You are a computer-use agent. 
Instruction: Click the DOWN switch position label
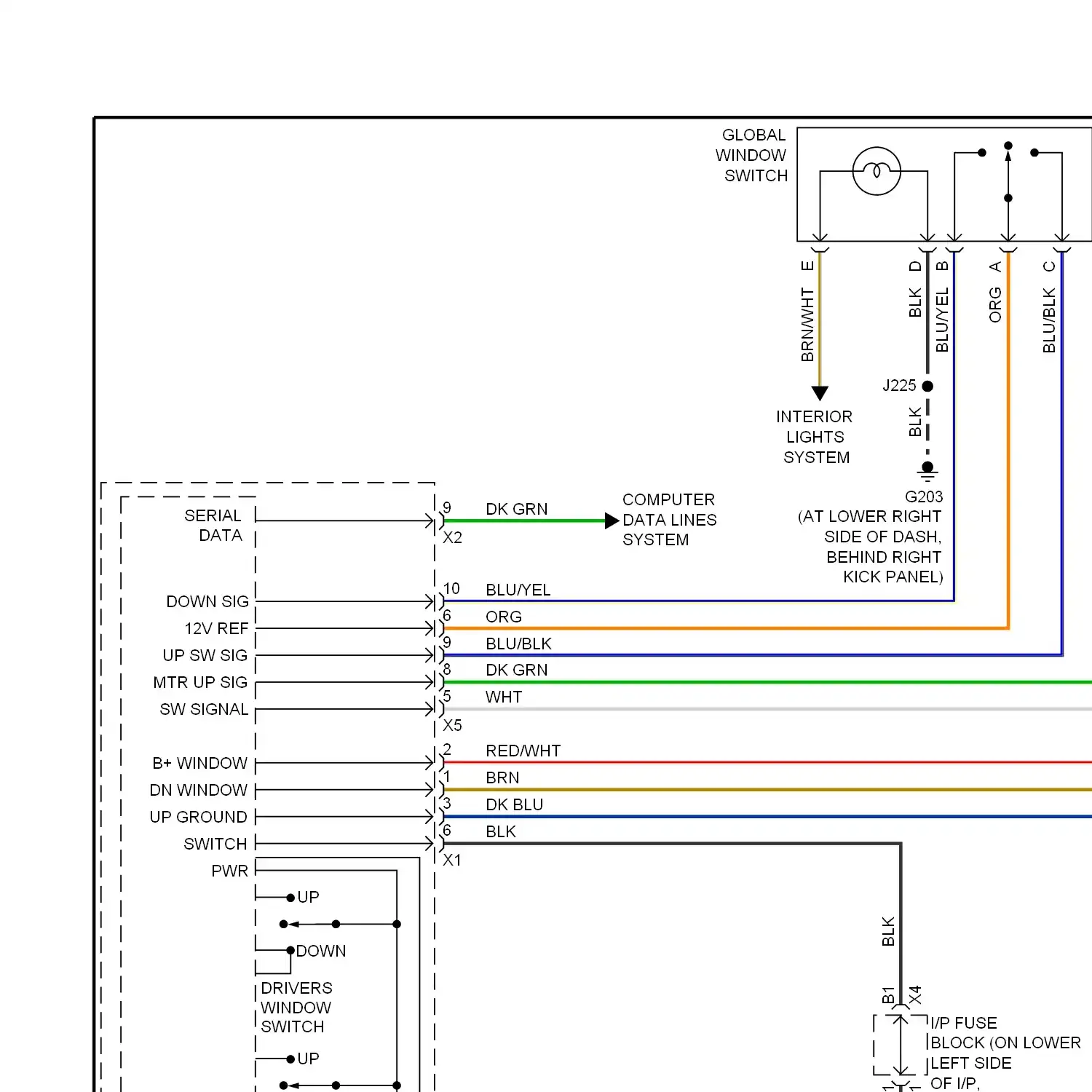(321, 951)
